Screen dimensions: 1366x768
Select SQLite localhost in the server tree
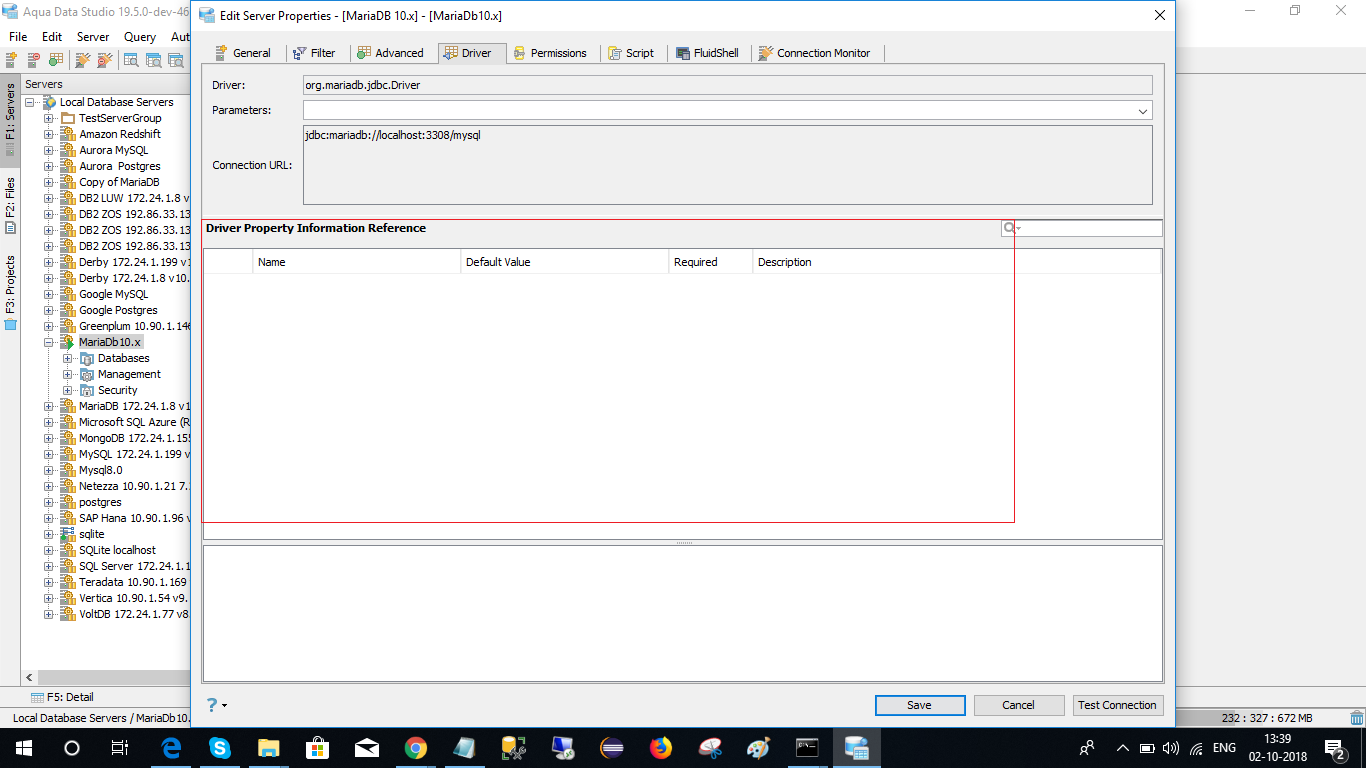[x=118, y=550]
